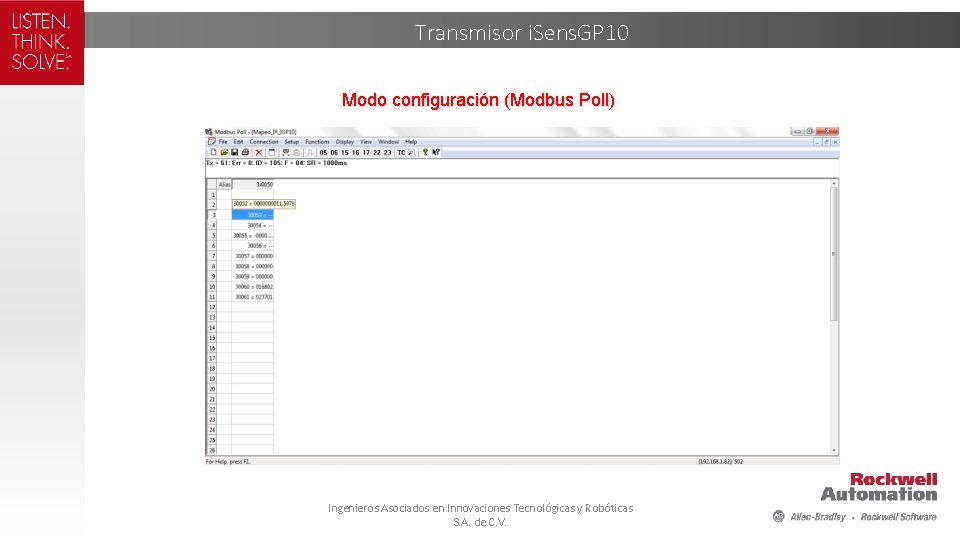The width and height of the screenshot is (960, 540).
Task: Select the cell showing 30057 = 000000
Action: [x=253, y=256]
